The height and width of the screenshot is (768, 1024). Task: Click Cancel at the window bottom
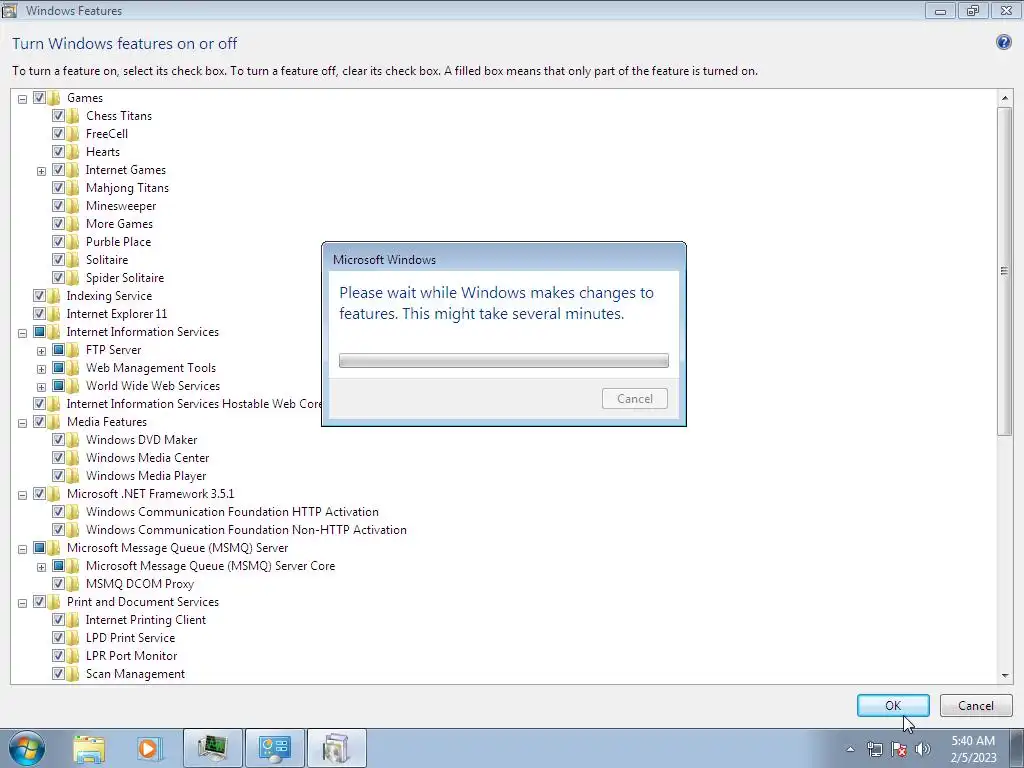pyautogui.click(x=976, y=705)
